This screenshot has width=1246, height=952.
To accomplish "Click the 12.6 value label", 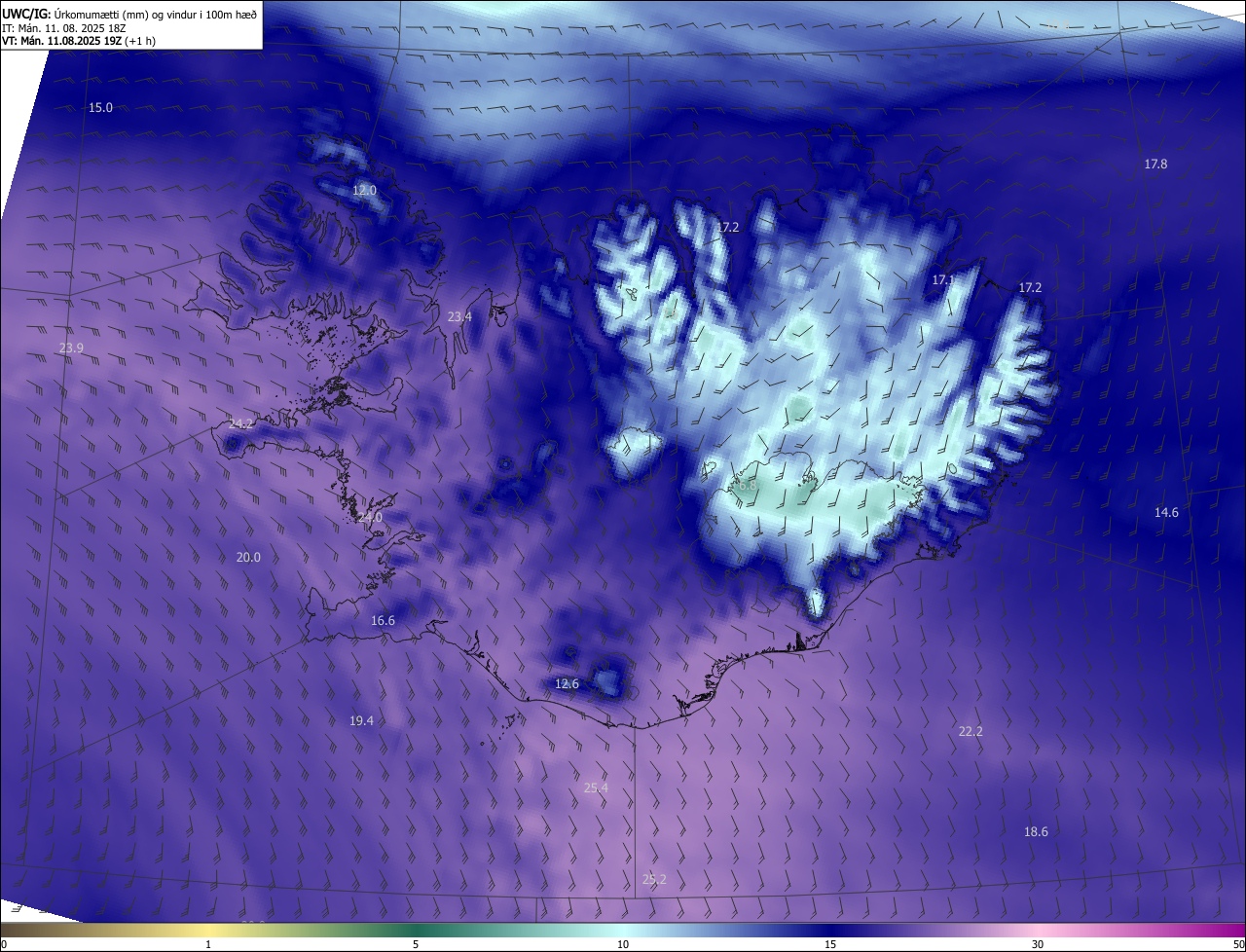I will [x=567, y=683].
